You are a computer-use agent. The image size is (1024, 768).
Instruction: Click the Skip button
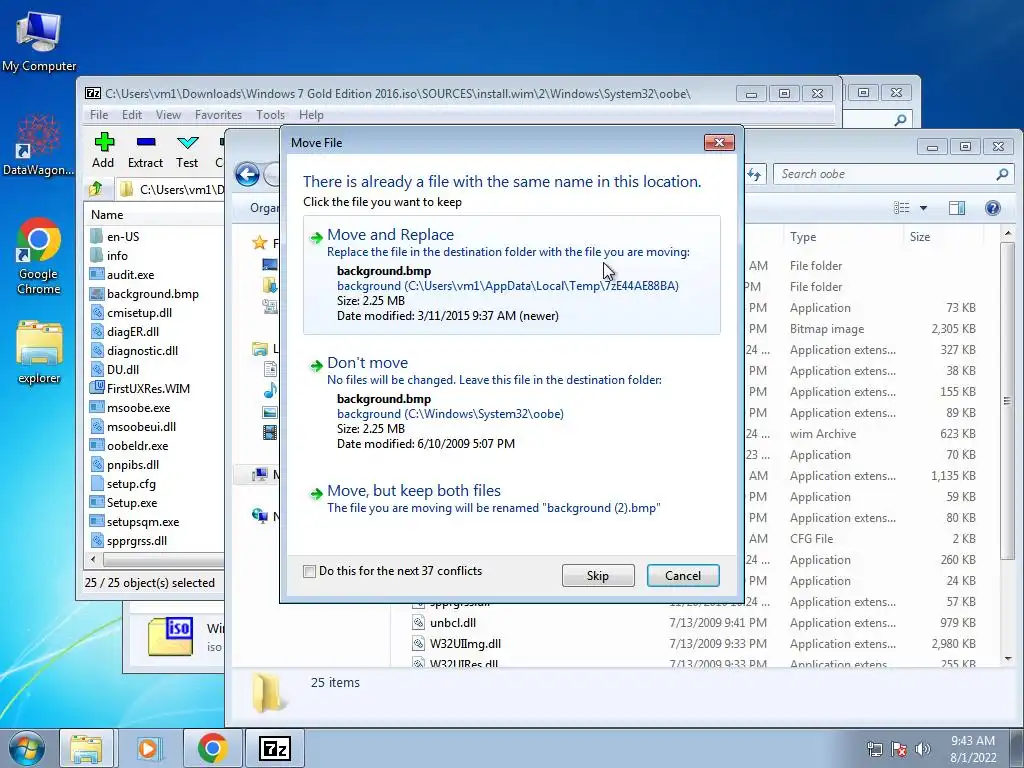tap(598, 575)
